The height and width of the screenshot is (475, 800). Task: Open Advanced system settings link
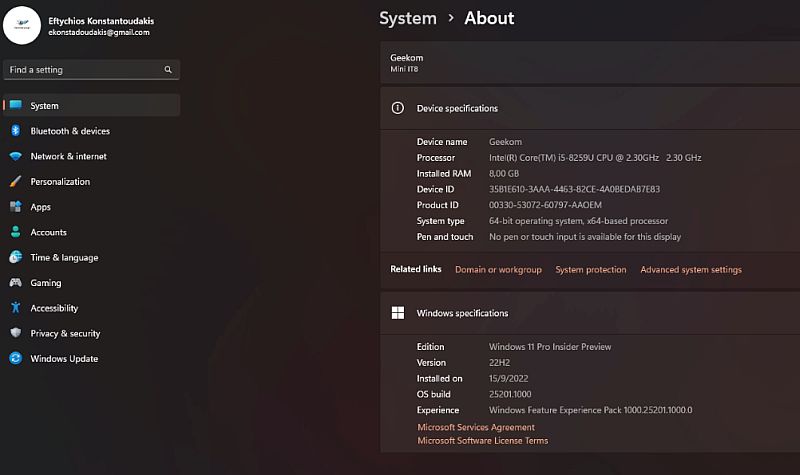click(691, 269)
